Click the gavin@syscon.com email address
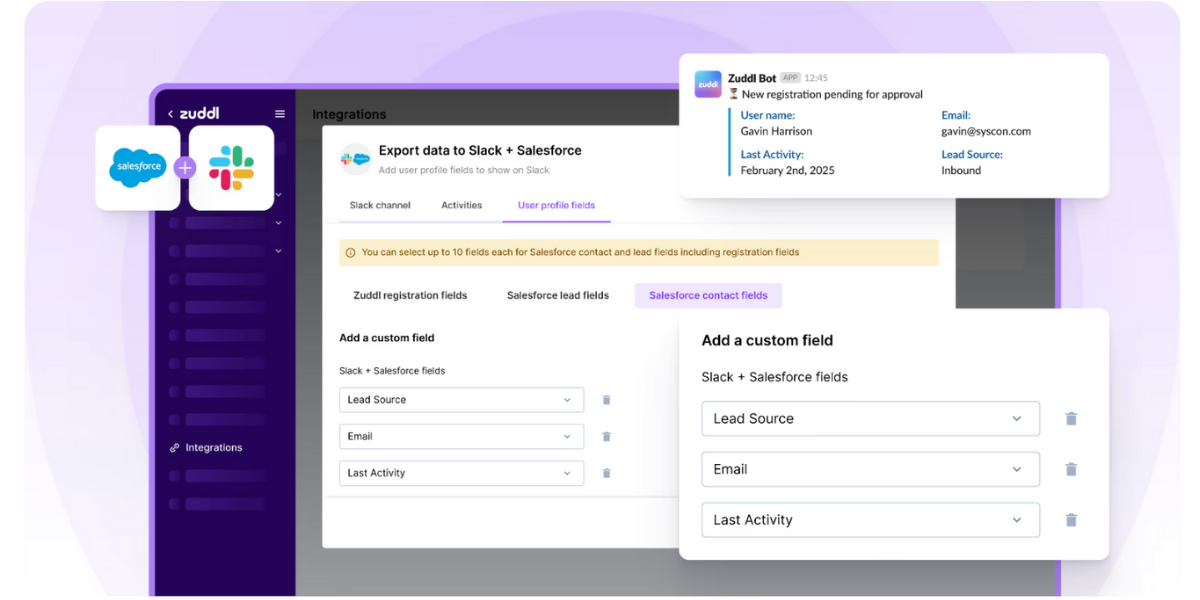The image size is (1200, 600). 986,131
